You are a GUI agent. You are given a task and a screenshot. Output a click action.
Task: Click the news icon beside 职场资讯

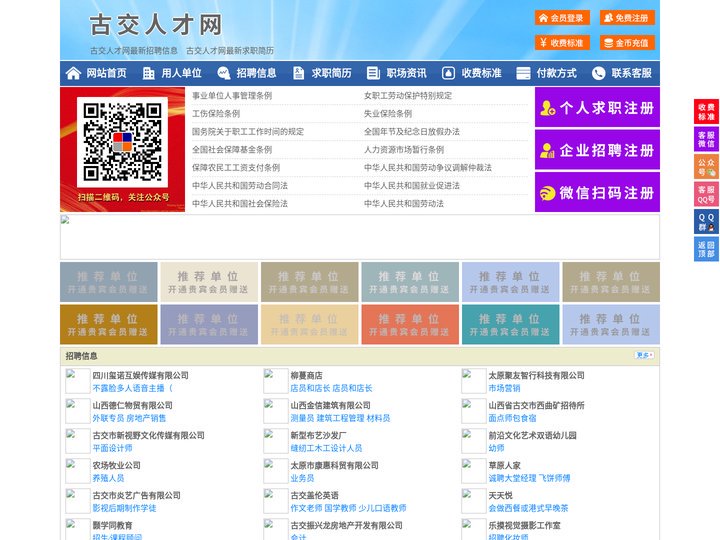373,73
